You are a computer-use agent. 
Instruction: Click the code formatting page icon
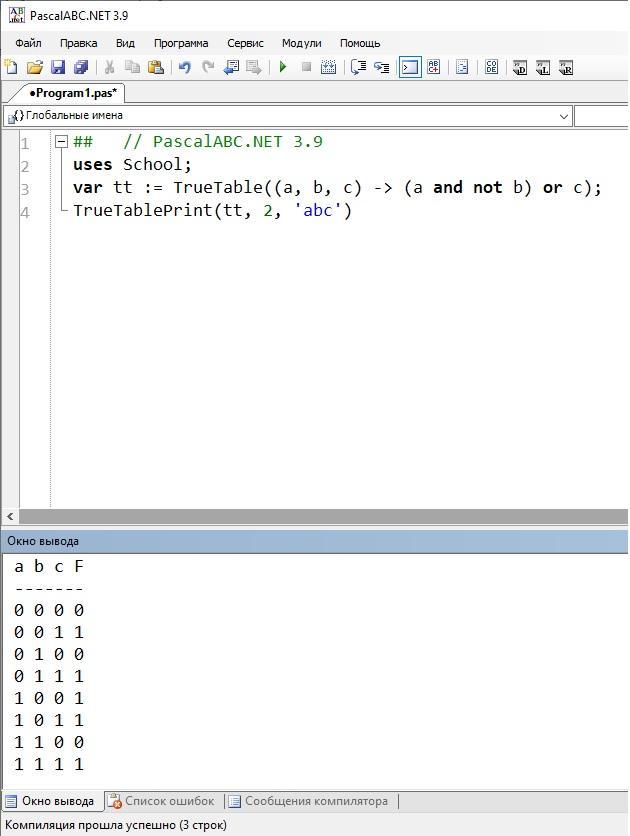tap(462, 67)
